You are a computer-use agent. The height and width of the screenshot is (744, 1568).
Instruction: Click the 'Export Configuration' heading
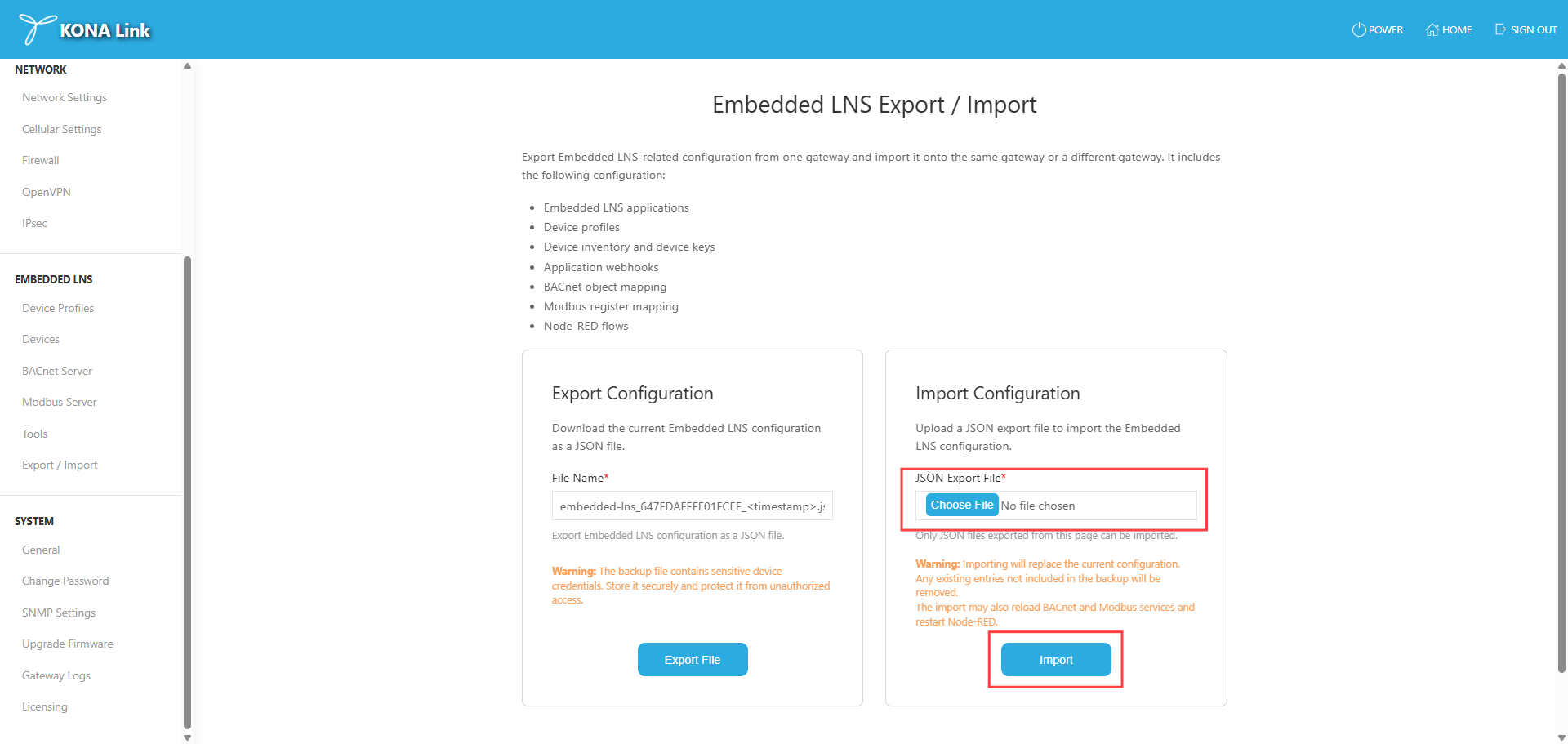click(x=633, y=393)
